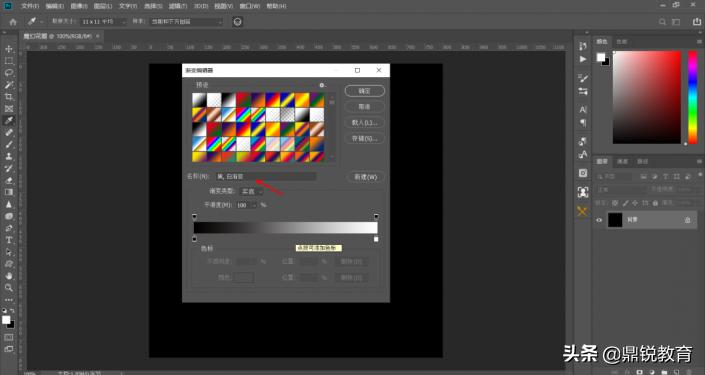Toggle the show sampling ring option
Screen dimensions: 705x375
(x=237, y=22)
